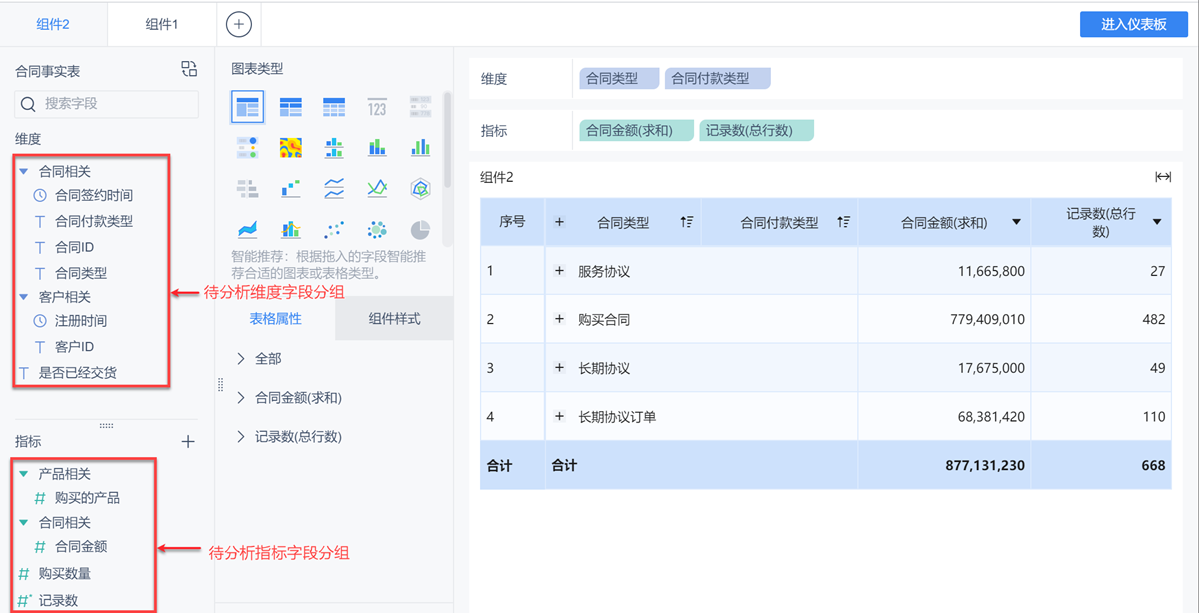Expand the 服务协议 row

pos(560,271)
